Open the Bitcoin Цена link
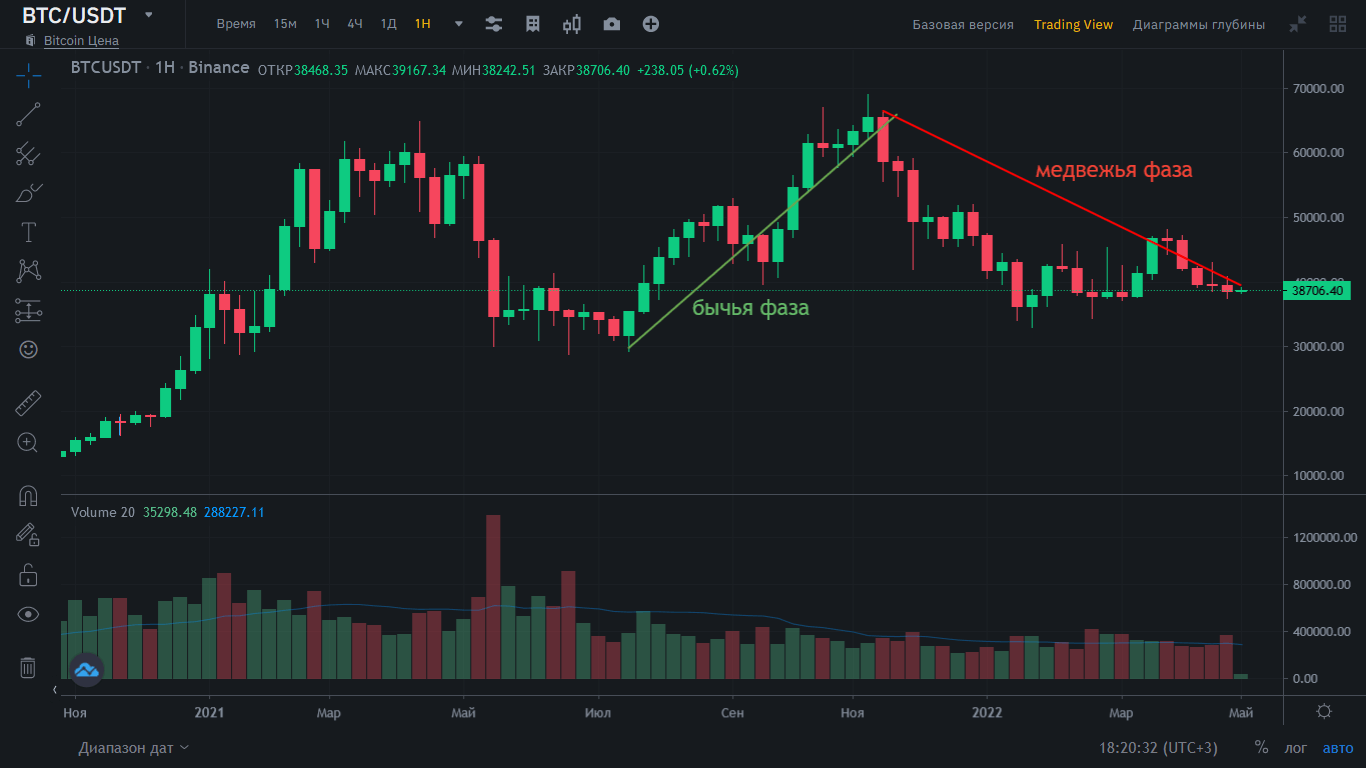Image resolution: width=1366 pixels, height=768 pixels. click(81, 41)
